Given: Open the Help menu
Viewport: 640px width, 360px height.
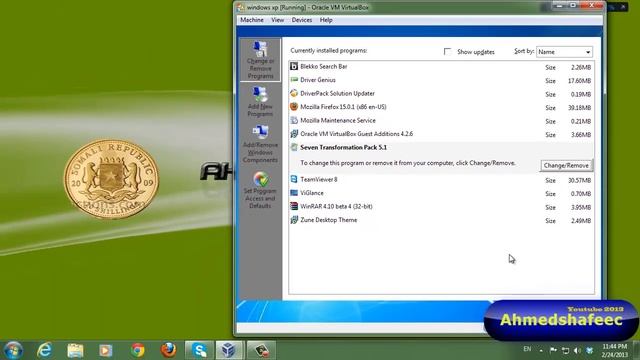Looking at the screenshot, I should 326,20.
